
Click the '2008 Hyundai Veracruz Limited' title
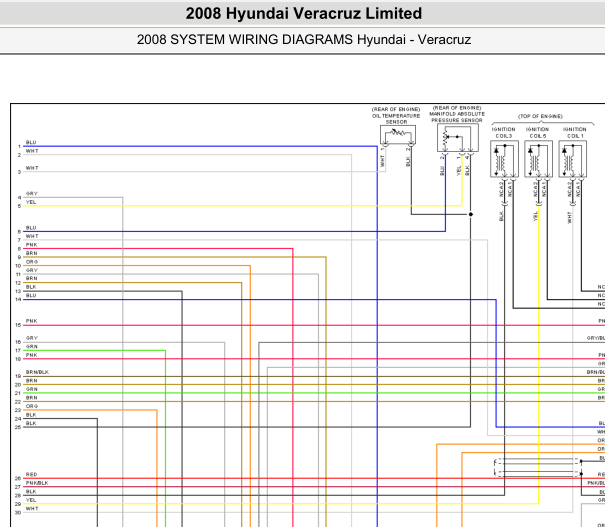(x=304, y=14)
